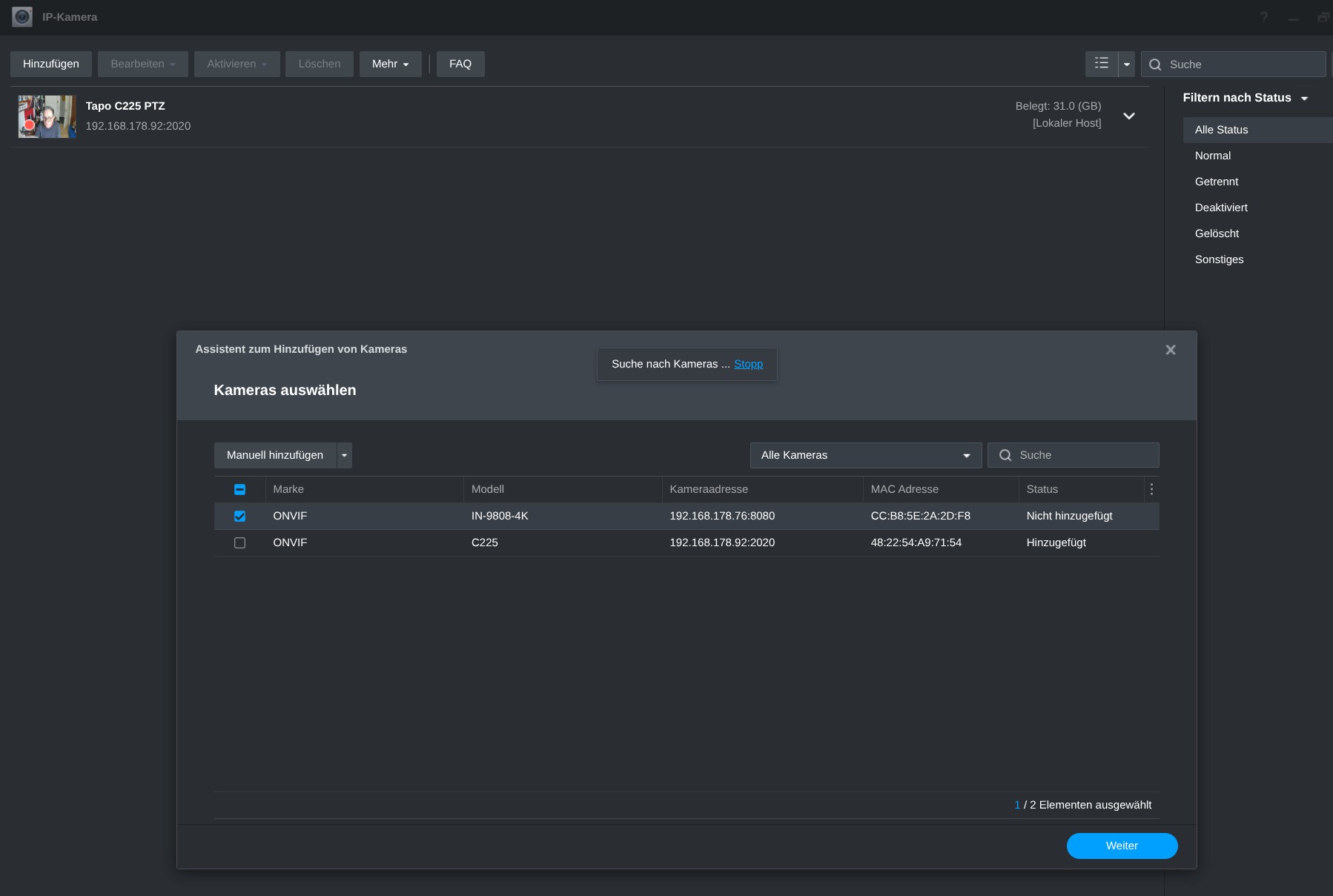Click the Tapo C225 PTZ camera thumbnail
1333x896 pixels.
47,116
